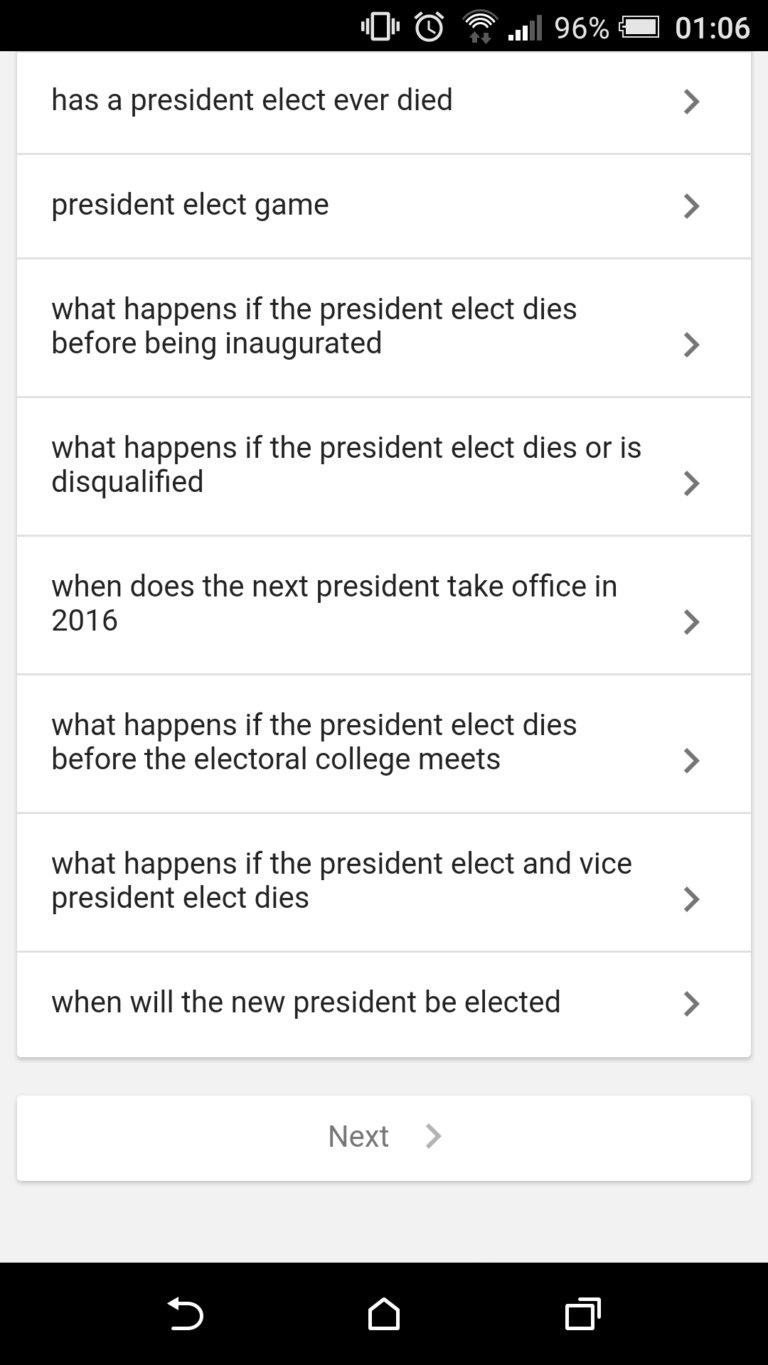
Task: Tap the Wi-Fi status bar icon
Action: 480,27
